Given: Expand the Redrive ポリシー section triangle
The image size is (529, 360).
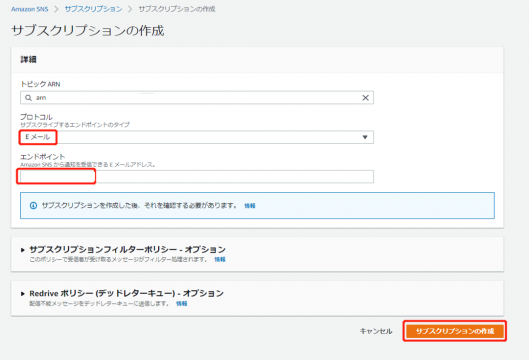Looking at the screenshot, I should 23,294.
